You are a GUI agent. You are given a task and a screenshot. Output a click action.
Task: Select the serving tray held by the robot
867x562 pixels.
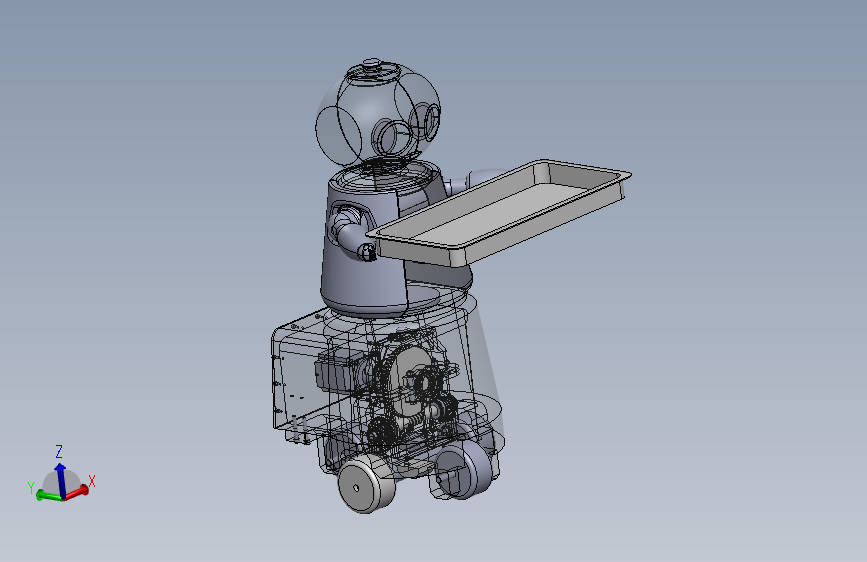(498, 212)
